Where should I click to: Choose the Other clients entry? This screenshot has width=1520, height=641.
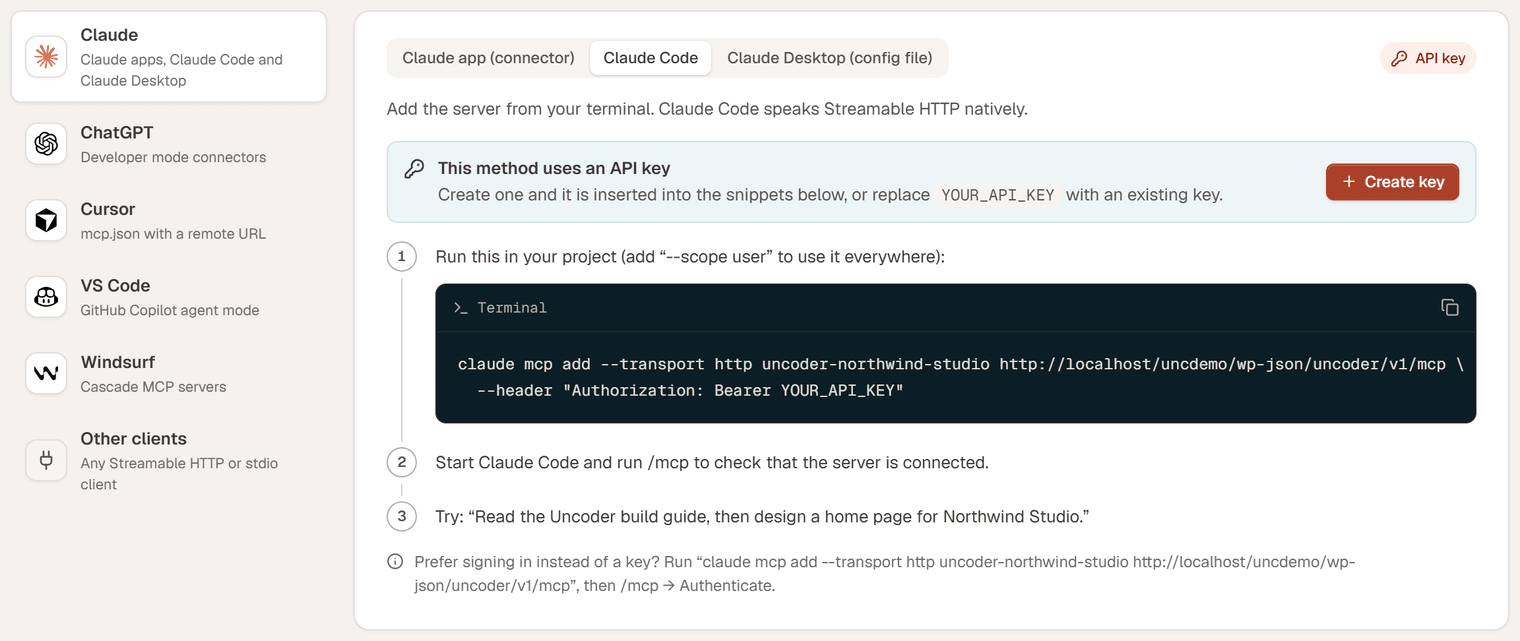(169, 460)
